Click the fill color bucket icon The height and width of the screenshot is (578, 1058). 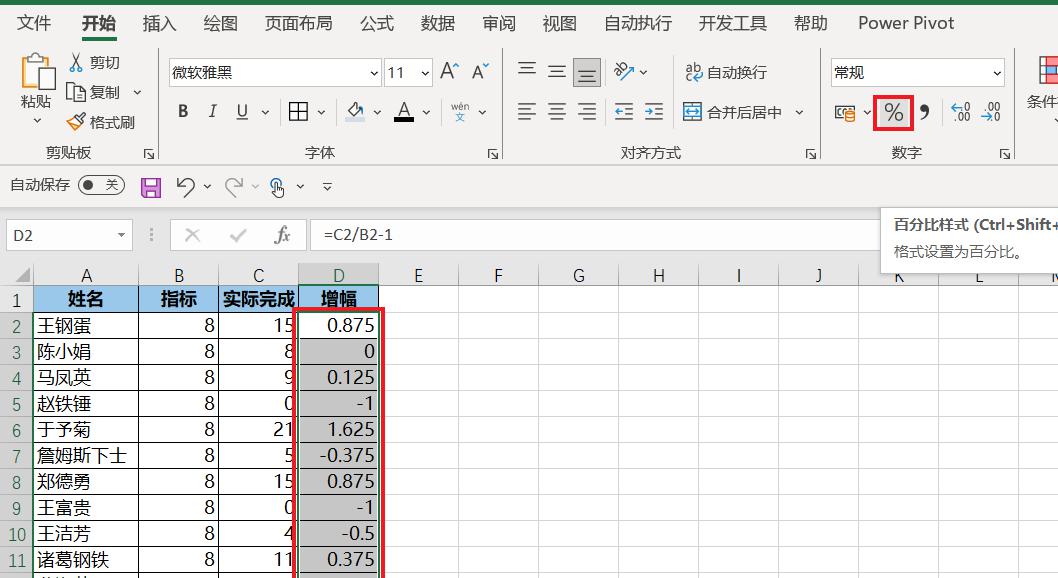355,111
